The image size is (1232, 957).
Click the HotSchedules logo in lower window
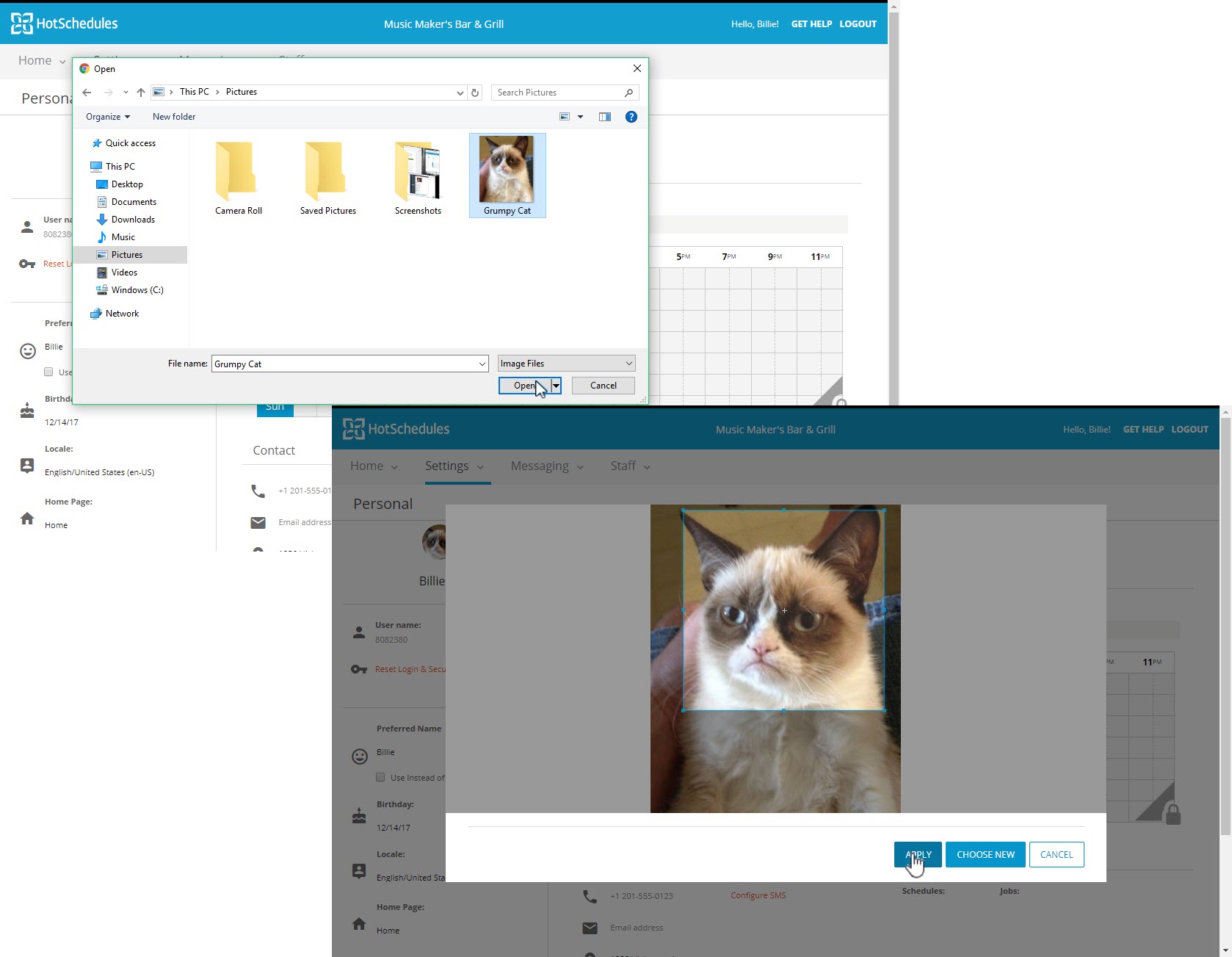(x=396, y=429)
